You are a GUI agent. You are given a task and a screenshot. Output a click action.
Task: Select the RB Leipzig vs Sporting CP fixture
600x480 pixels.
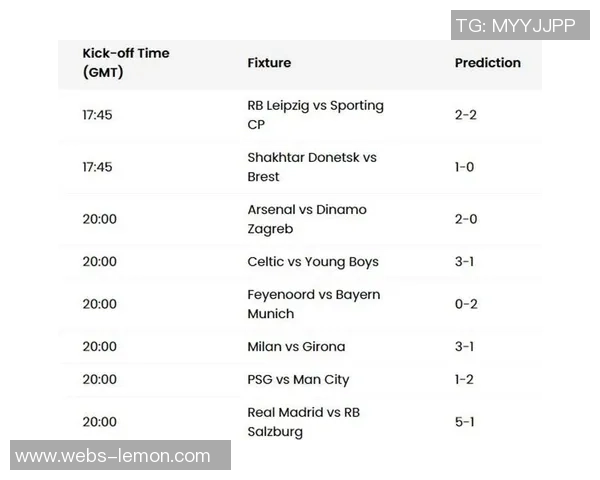pos(315,115)
